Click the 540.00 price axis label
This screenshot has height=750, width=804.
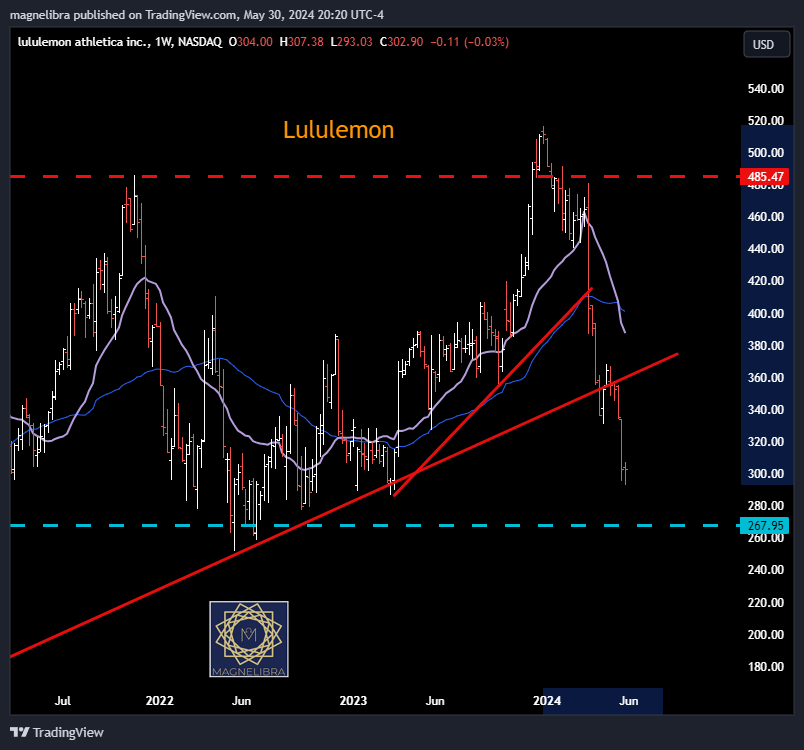pyautogui.click(x=766, y=89)
